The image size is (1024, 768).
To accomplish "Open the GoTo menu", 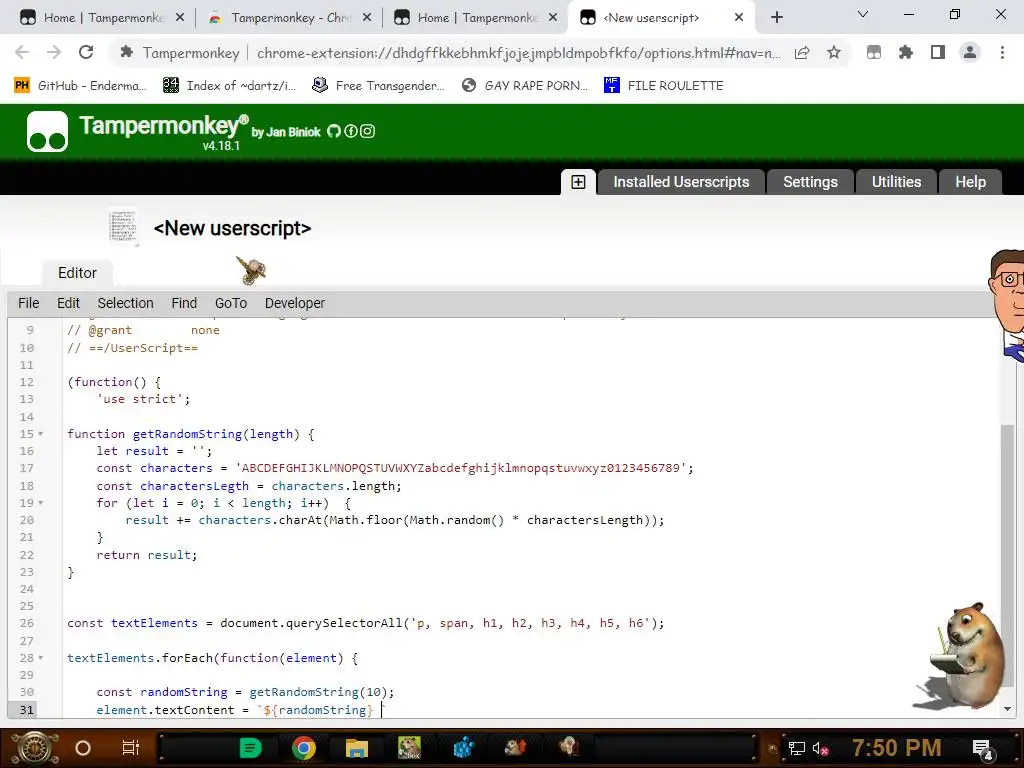I will click(231, 303).
